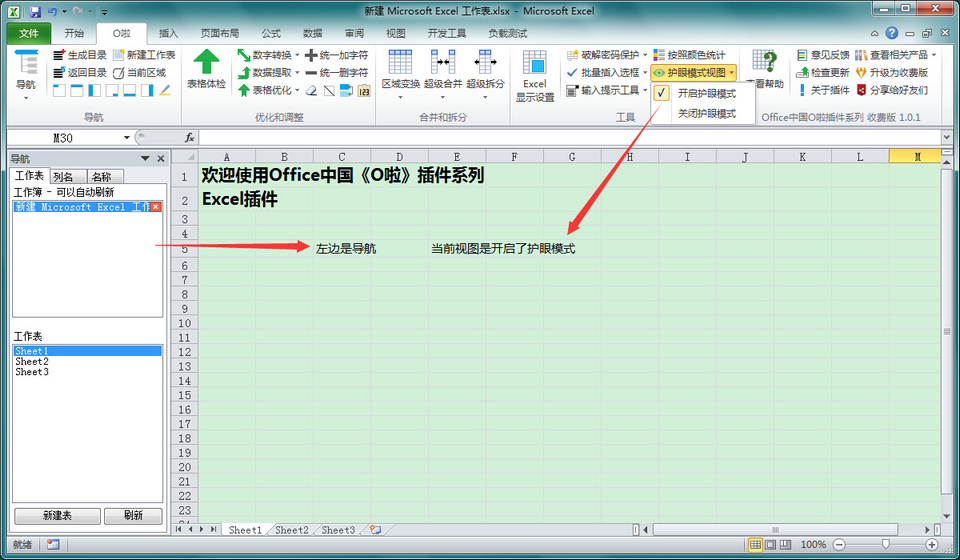Click the 新建表 button
The height and width of the screenshot is (560, 960).
(x=58, y=516)
